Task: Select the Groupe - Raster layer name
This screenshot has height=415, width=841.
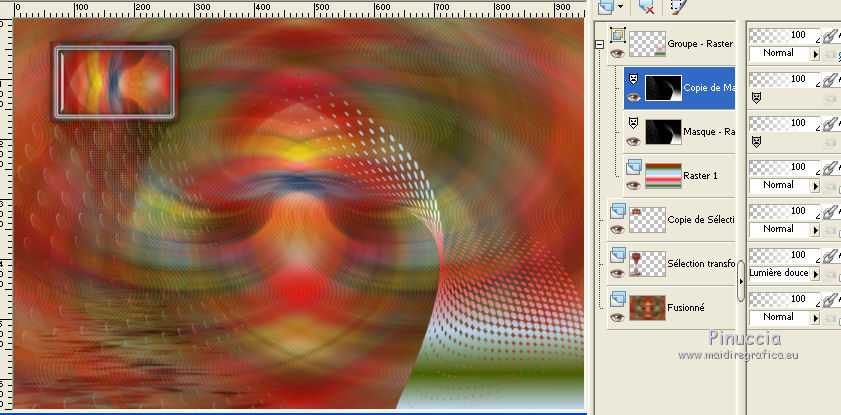Action: (x=700, y=44)
